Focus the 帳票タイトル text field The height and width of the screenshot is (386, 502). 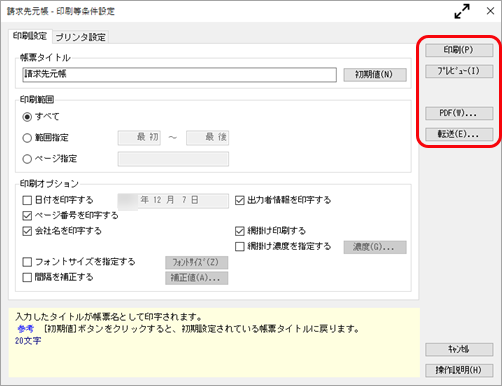(180, 75)
